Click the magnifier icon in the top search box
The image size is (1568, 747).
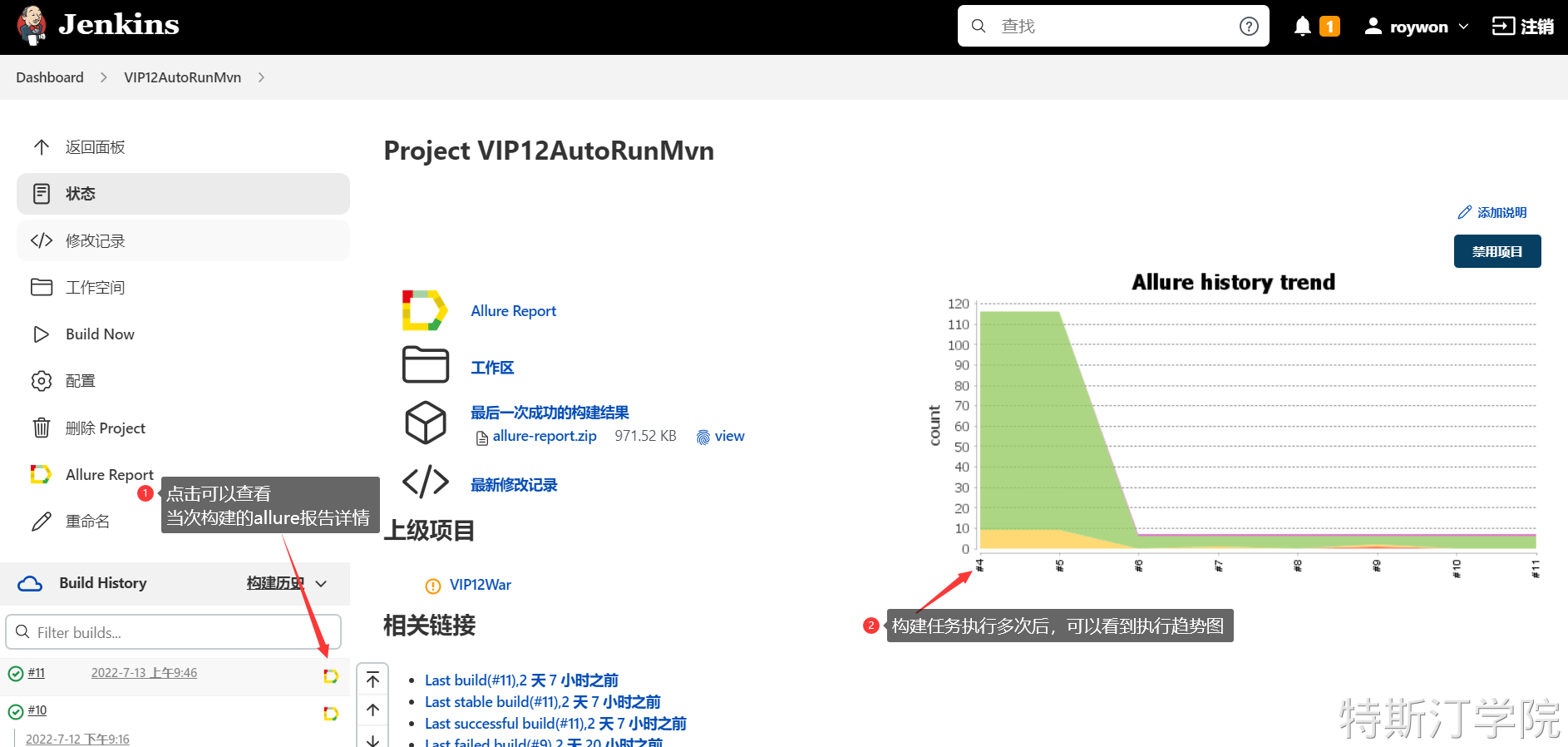[x=979, y=26]
